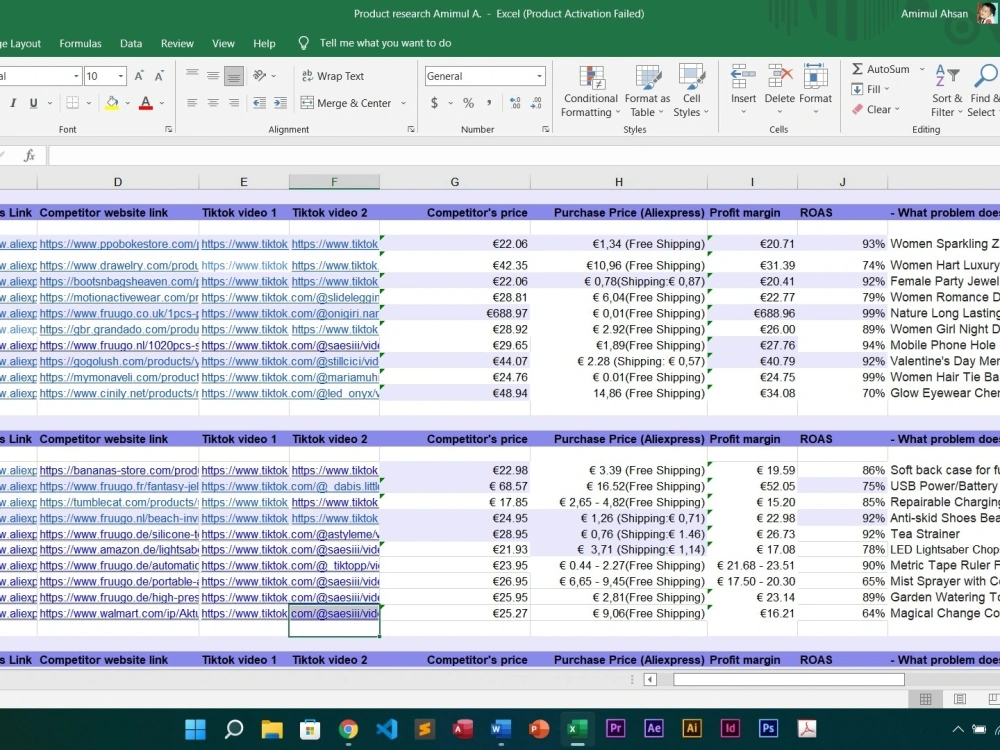Switch to the View tab

pyautogui.click(x=223, y=43)
